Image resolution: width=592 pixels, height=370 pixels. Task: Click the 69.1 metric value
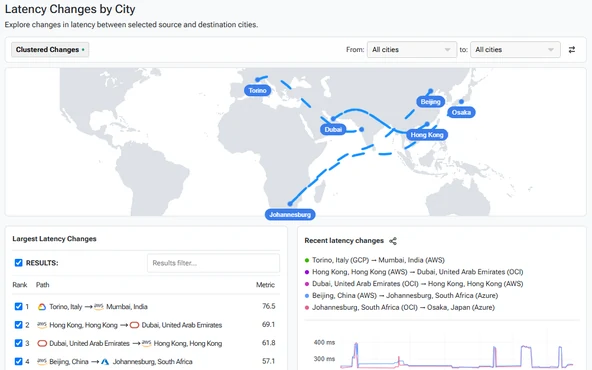pos(268,324)
